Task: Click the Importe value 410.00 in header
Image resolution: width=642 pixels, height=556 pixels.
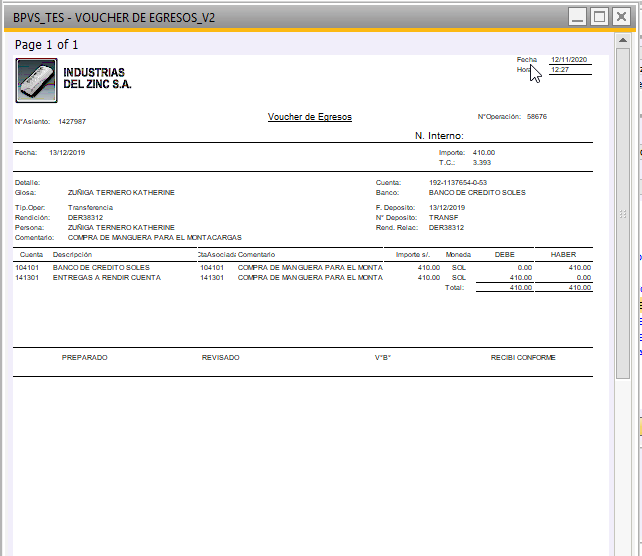Action: 484,153
